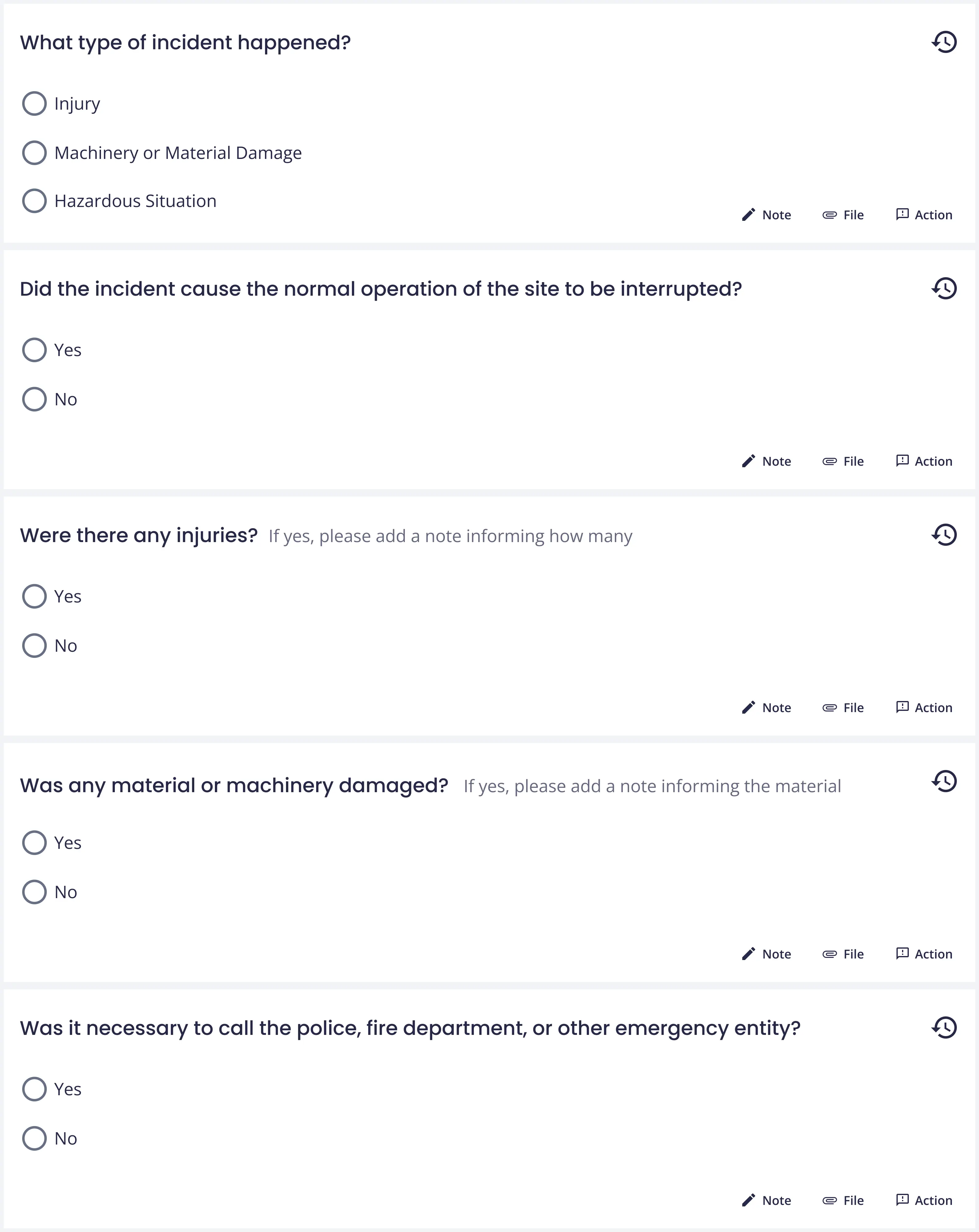
Task: Show history for material damage question
Action: click(944, 781)
